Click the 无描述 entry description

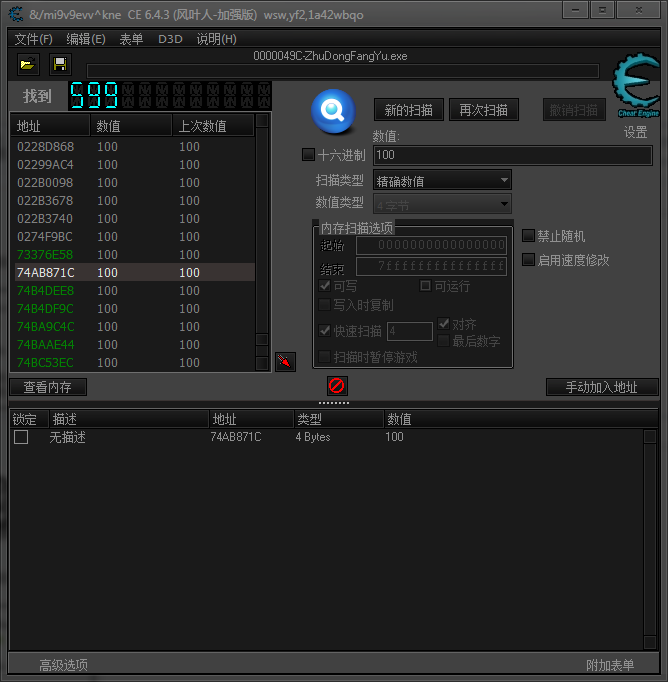tap(67, 437)
